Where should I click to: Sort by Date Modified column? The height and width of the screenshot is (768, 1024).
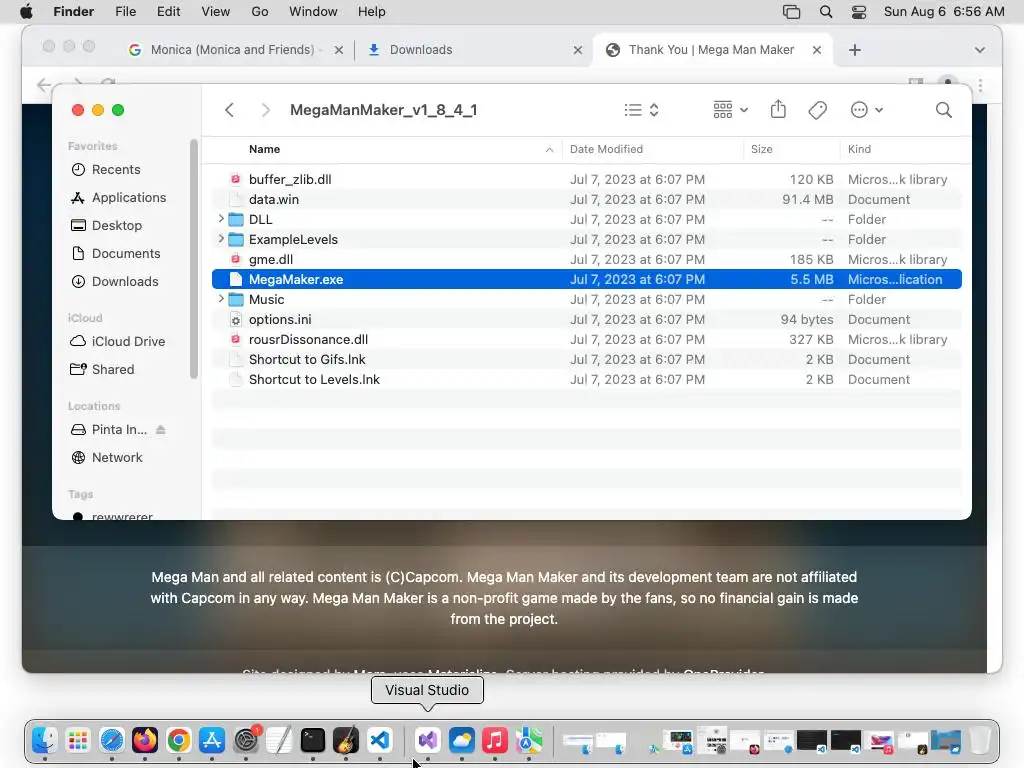click(606, 149)
